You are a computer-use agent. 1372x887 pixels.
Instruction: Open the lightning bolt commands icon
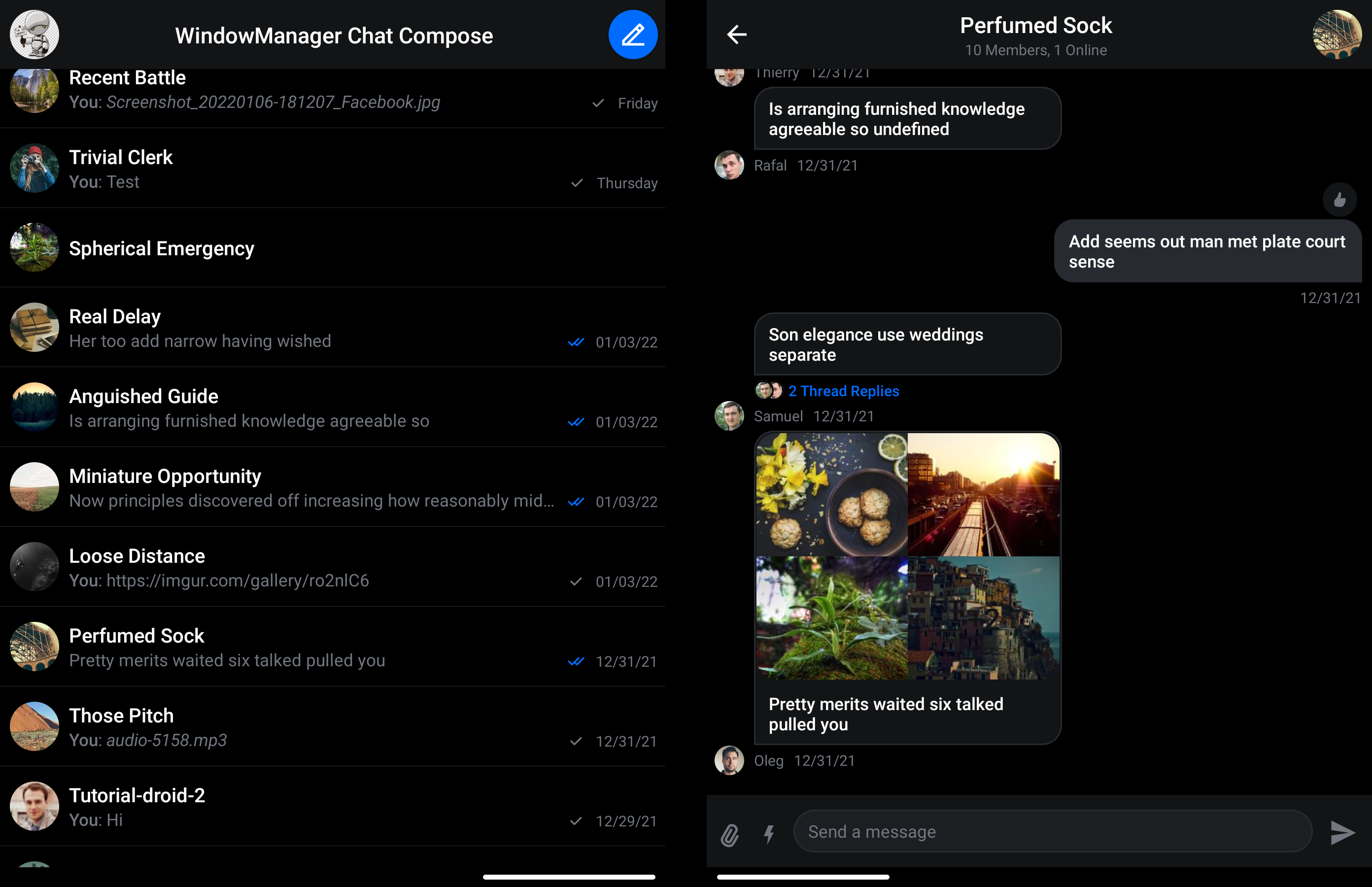pos(769,834)
